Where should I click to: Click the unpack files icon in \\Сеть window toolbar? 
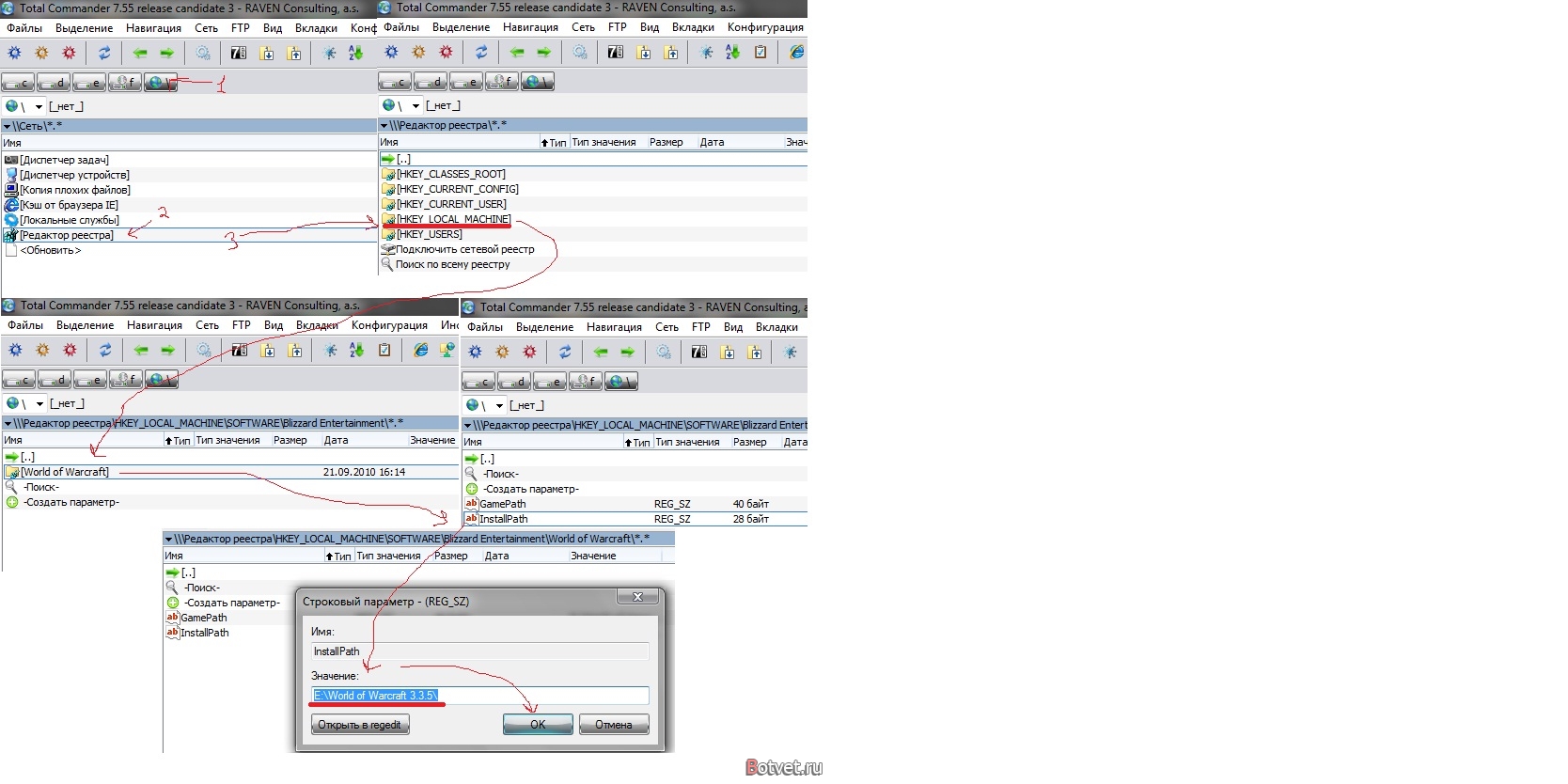(x=294, y=53)
